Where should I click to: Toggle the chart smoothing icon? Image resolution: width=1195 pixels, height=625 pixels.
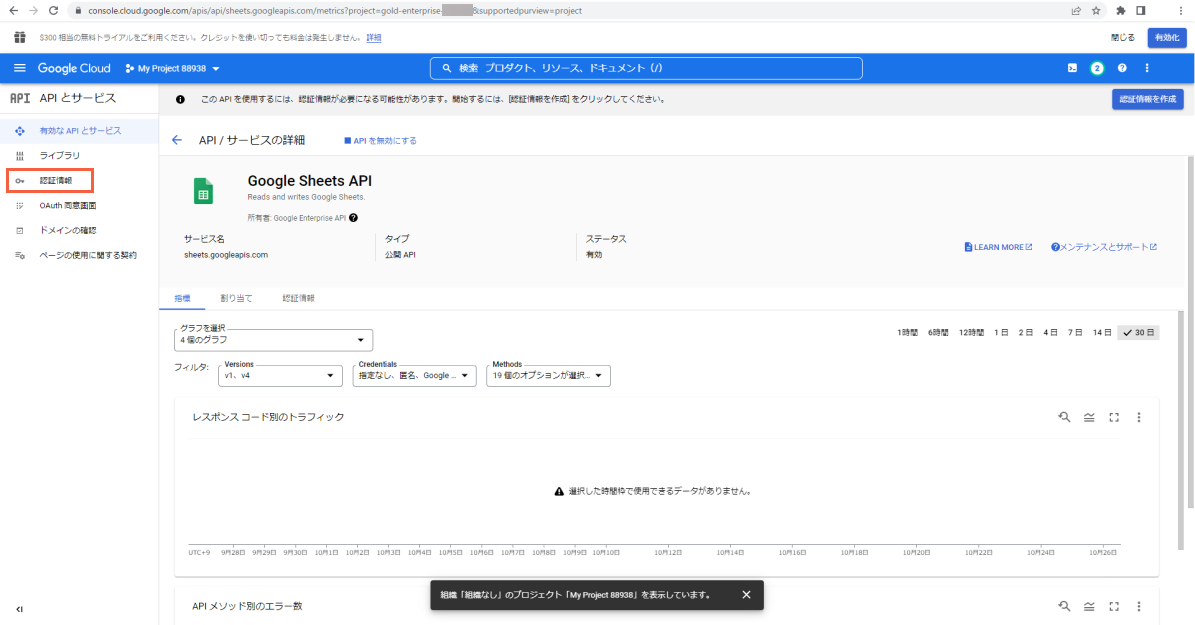1089,417
